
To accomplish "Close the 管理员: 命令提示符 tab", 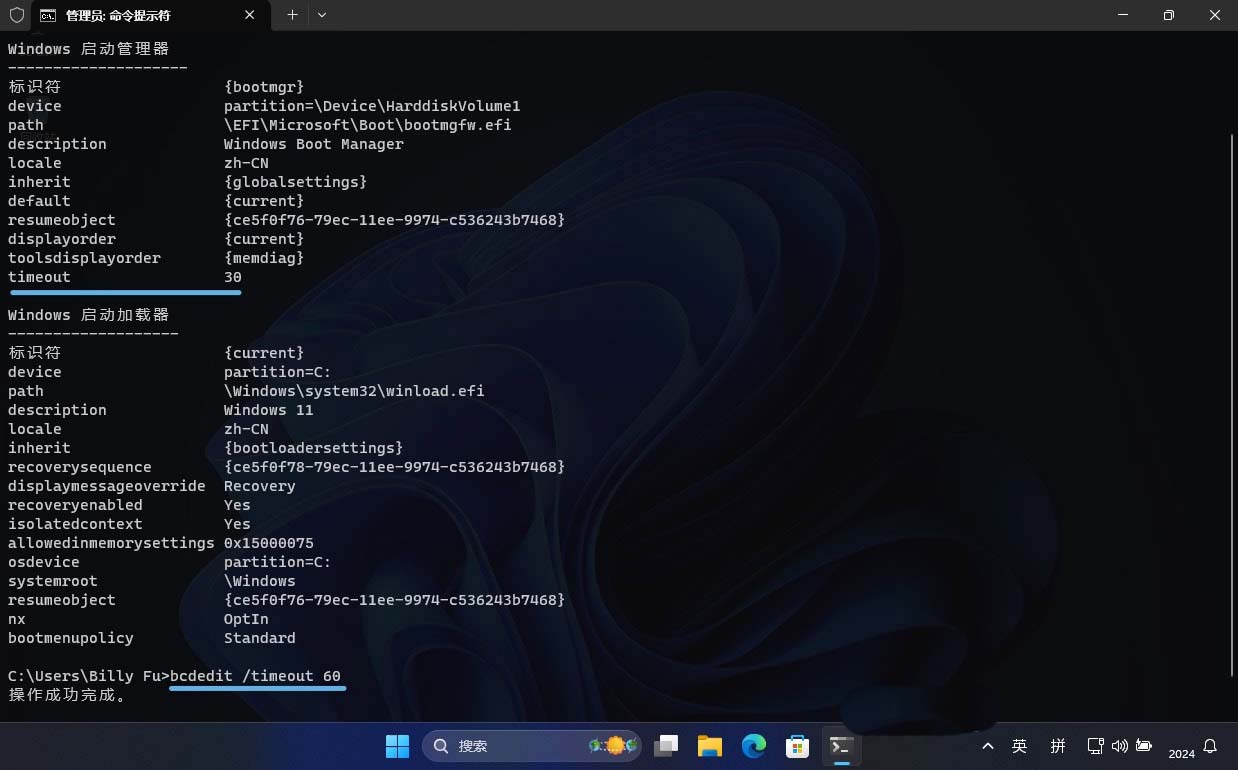I will pos(250,15).
